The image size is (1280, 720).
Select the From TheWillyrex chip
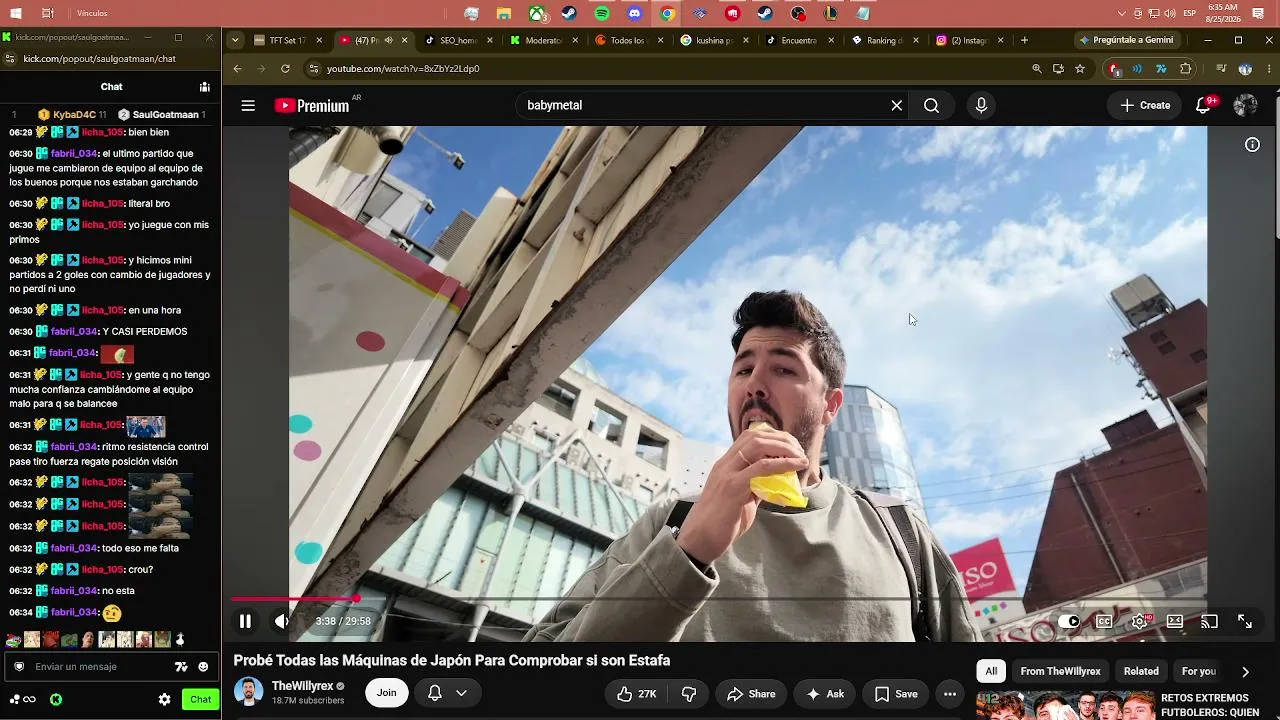click(x=1061, y=671)
